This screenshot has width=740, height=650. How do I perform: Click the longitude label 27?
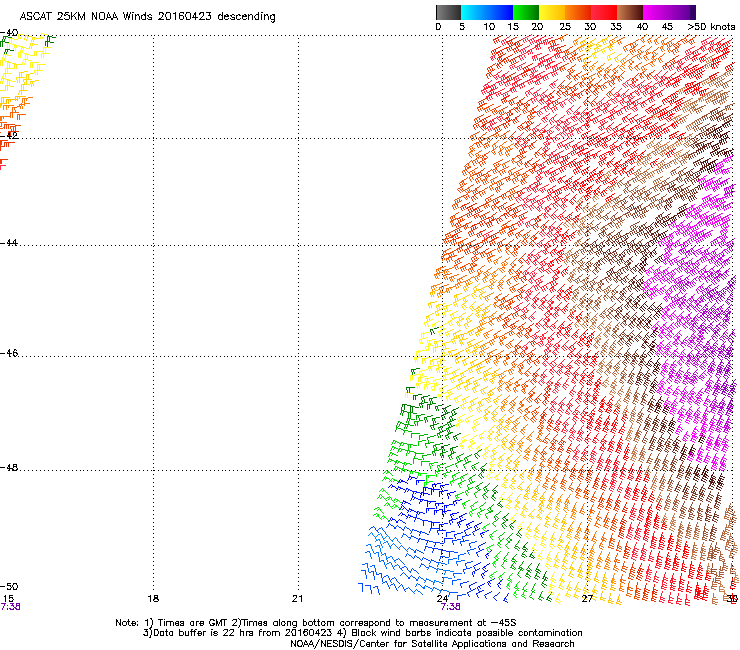(x=587, y=599)
